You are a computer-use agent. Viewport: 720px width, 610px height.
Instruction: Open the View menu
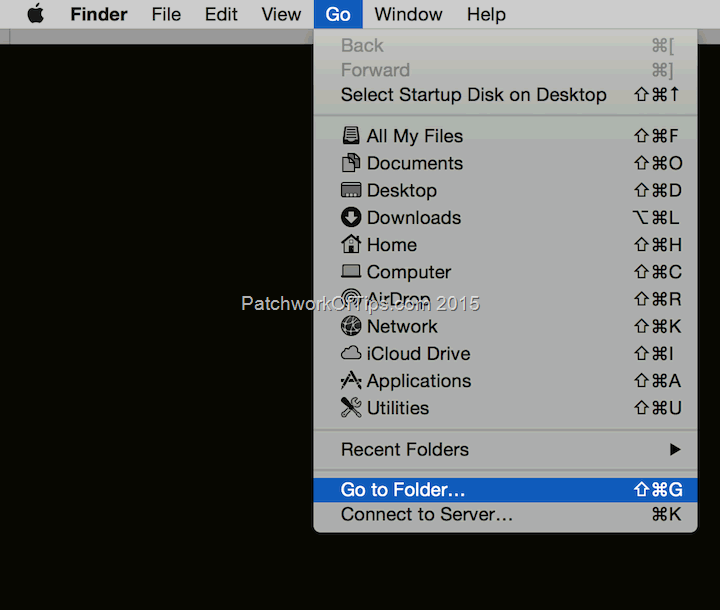281,14
